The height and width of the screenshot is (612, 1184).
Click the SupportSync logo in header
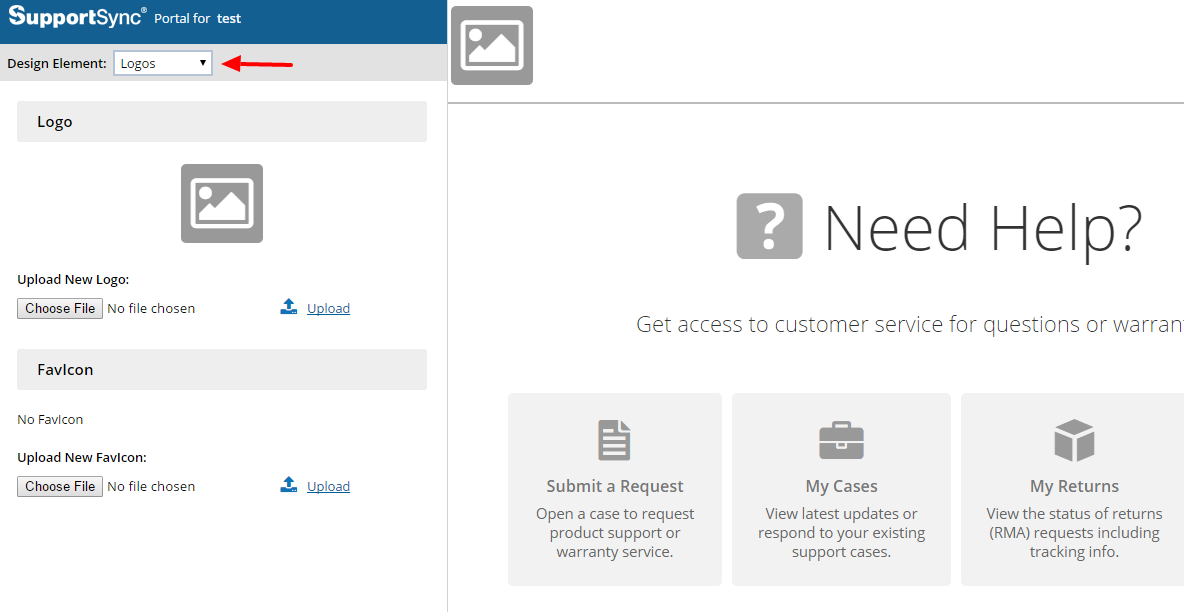(x=77, y=17)
